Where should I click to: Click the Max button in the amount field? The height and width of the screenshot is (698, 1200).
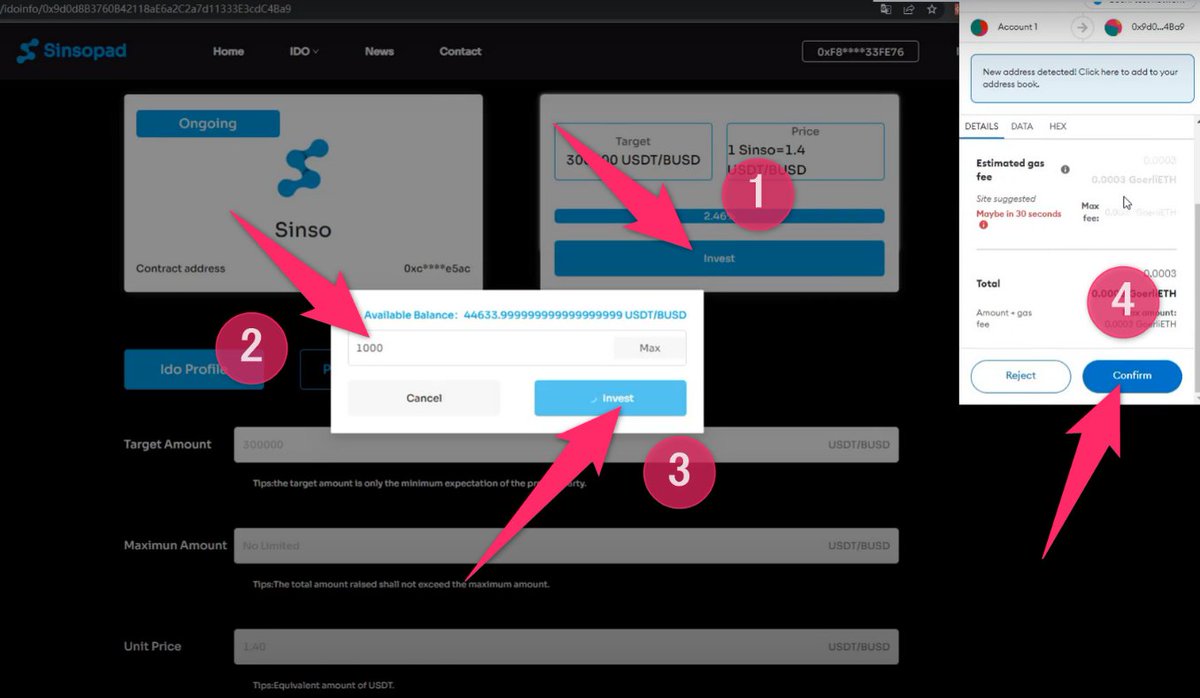pos(650,348)
